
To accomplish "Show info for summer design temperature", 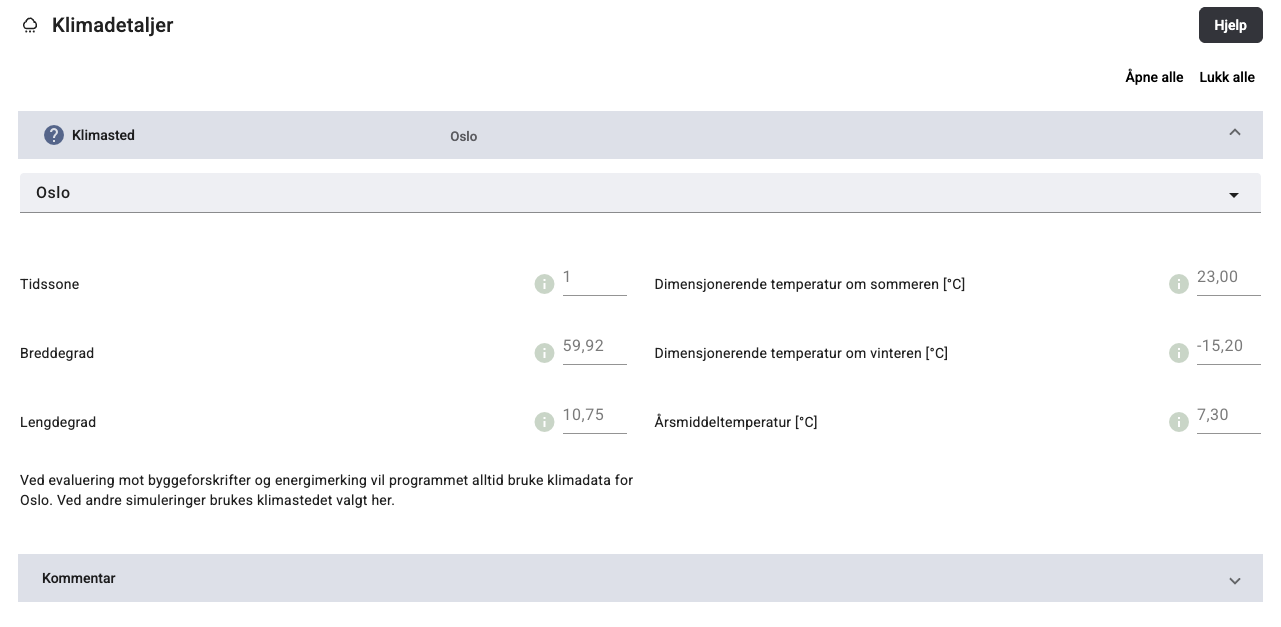I will 1178,284.
